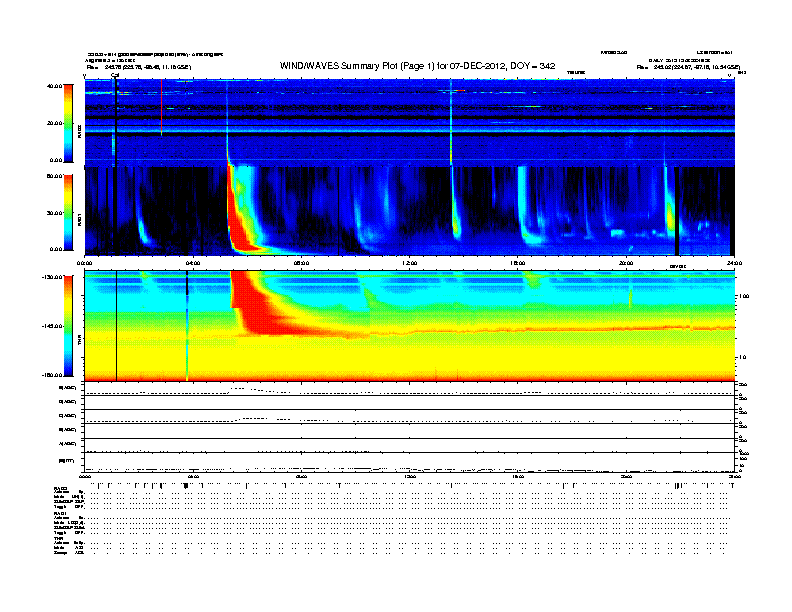The image size is (792, 612).
Task: Click the RAD1 panel color scale bar
Action: tap(68, 213)
